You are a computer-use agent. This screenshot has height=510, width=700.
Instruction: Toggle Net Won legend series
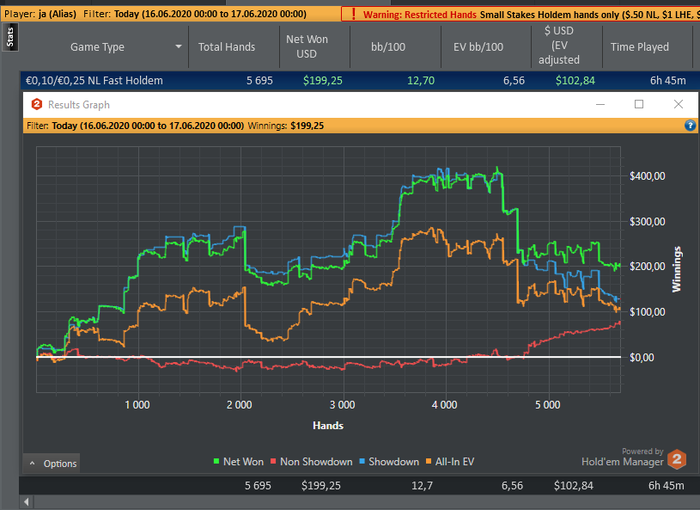[239, 462]
